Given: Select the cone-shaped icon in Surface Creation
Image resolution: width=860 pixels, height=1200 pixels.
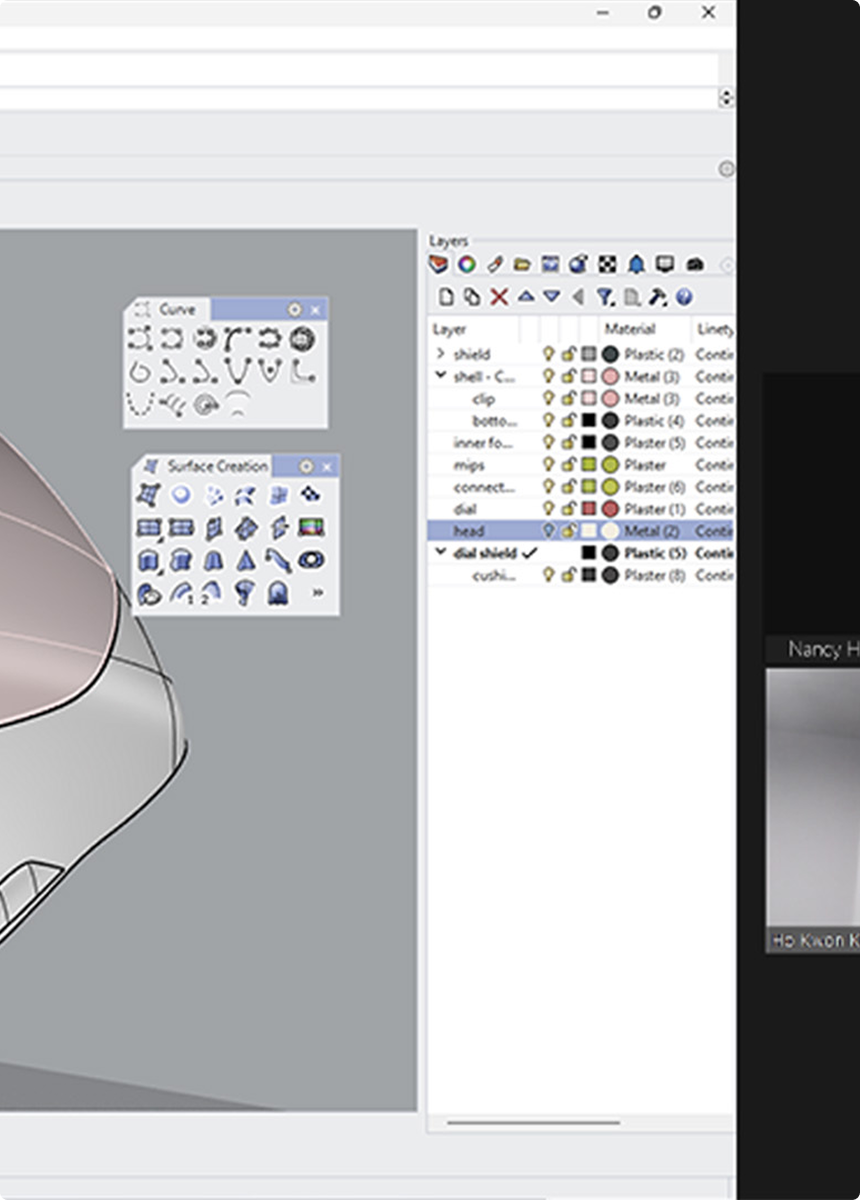Looking at the screenshot, I should [245, 561].
